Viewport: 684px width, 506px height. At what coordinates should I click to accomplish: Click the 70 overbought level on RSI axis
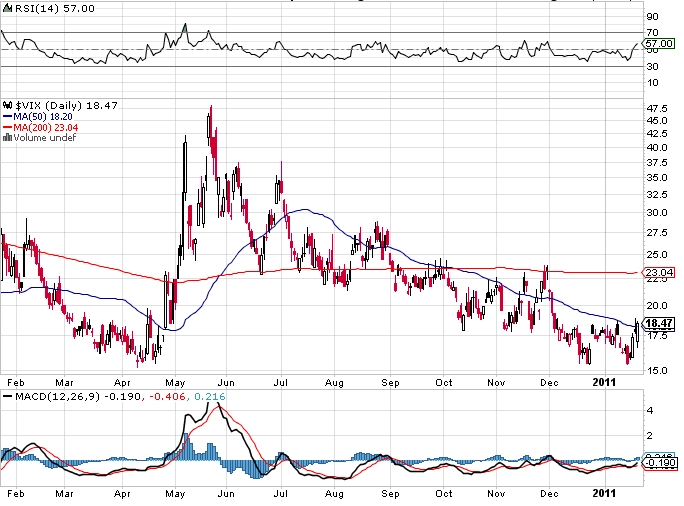pos(653,33)
